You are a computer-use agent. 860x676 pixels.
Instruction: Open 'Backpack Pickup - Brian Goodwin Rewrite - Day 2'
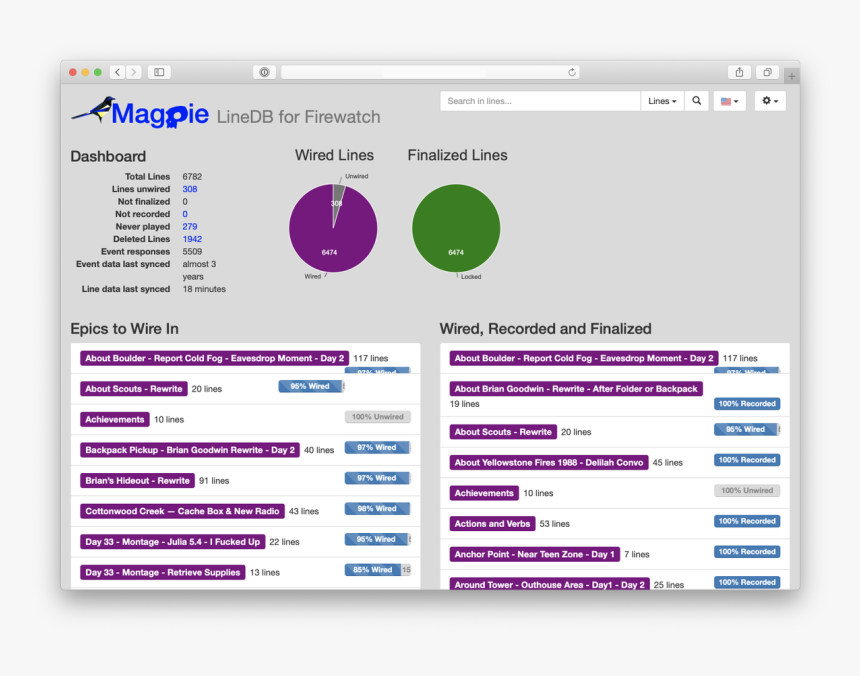click(190, 450)
